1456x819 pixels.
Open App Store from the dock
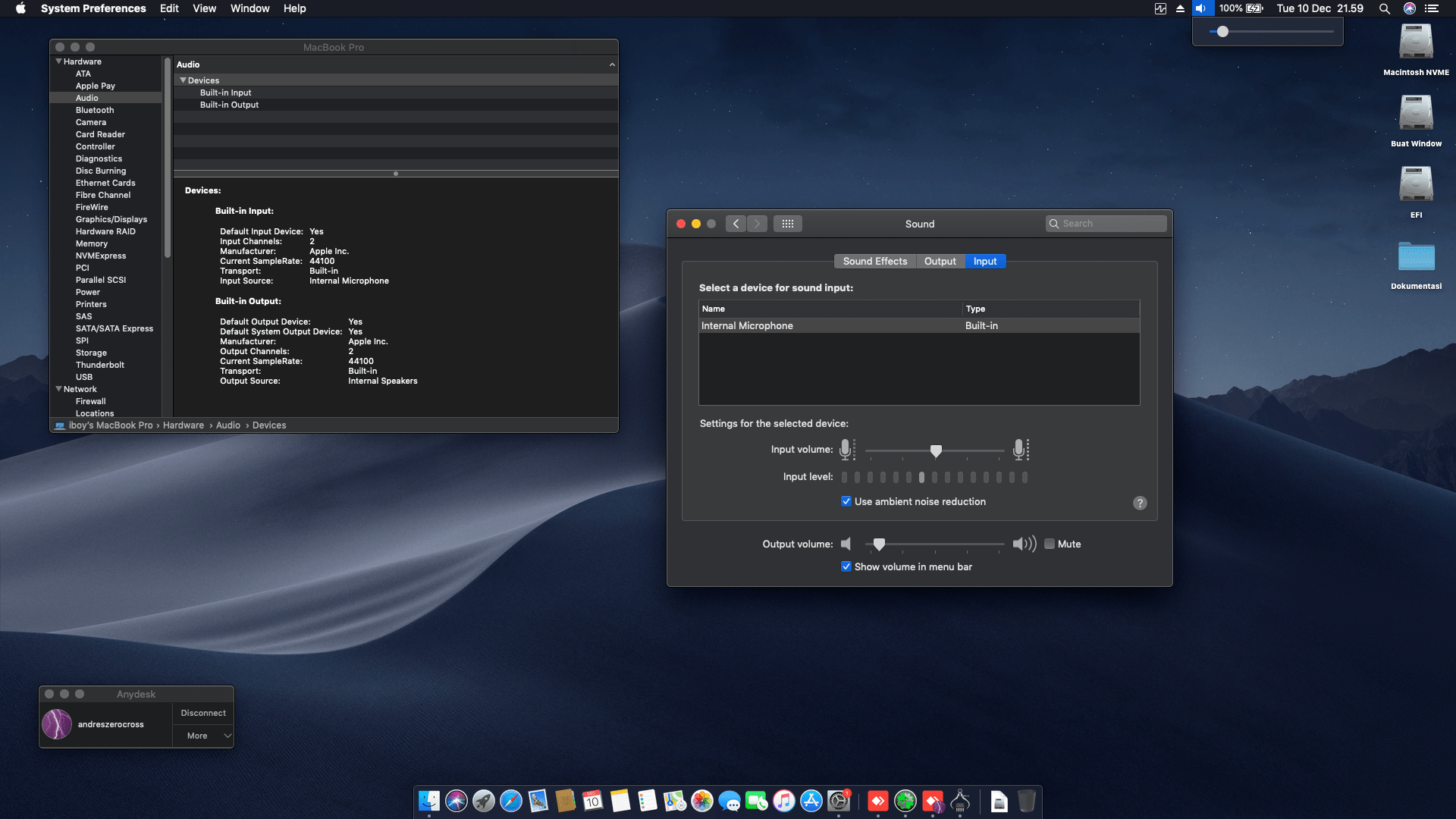point(811,801)
